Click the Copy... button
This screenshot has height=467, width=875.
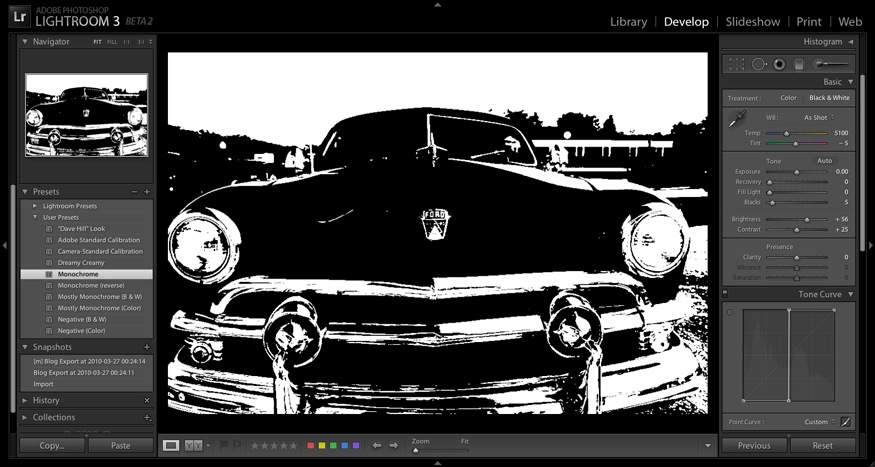point(52,445)
